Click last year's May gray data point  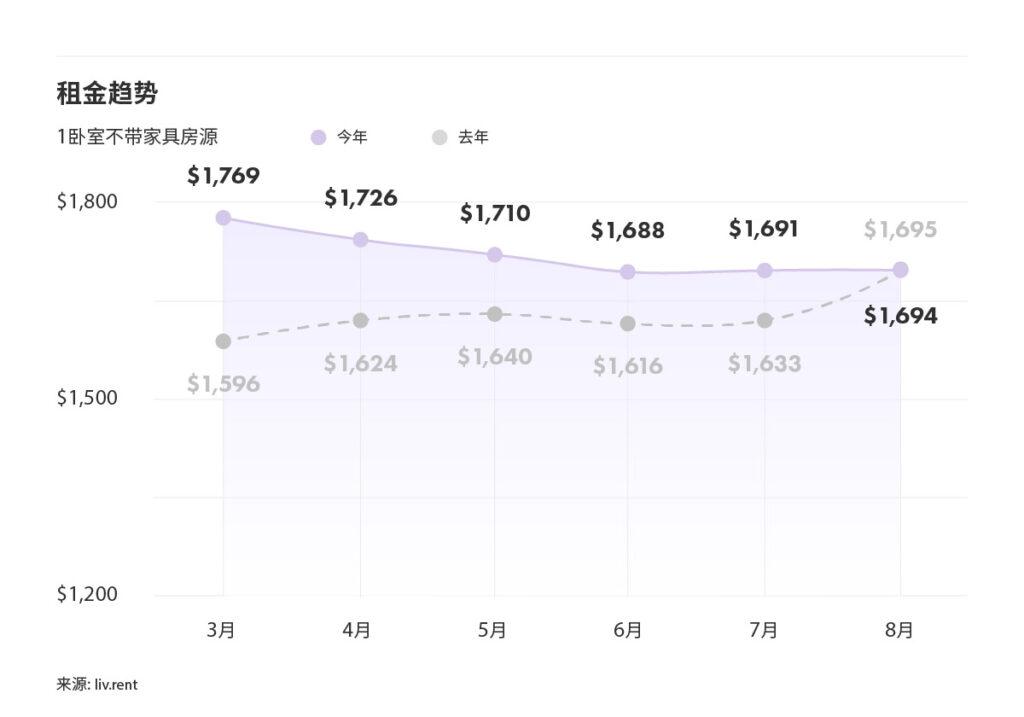pos(494,314)
